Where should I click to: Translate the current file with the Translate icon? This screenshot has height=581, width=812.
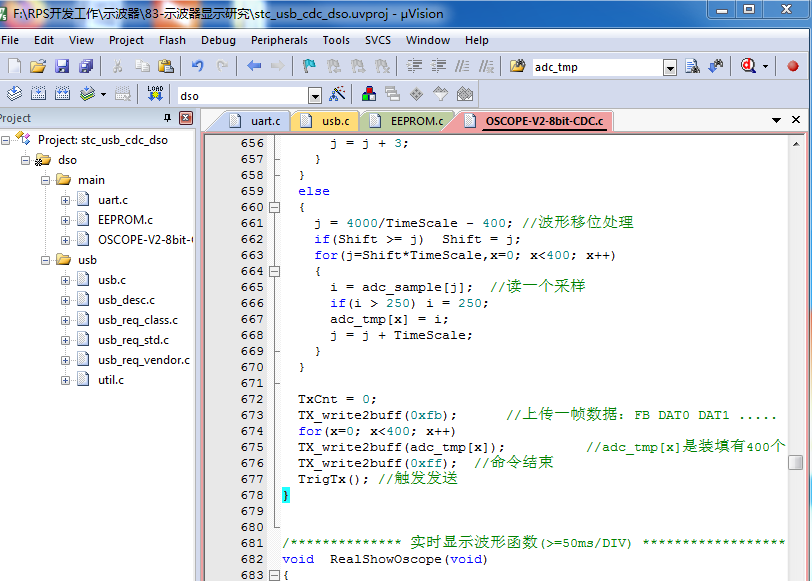[x=14, y=94]
